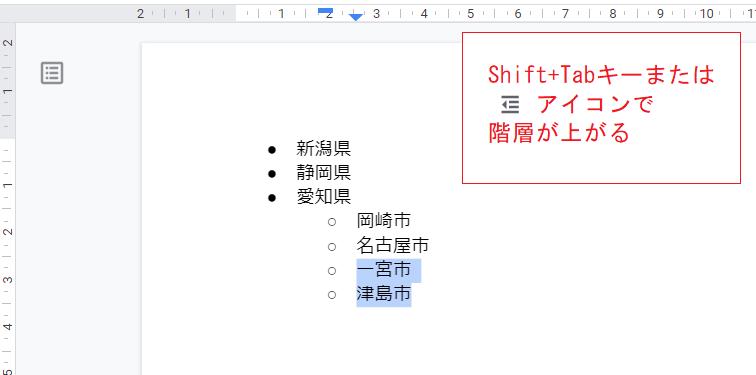Select the first-line indent marker on ruler
Image resolution: width=756 pixels, height=375 pixels.
[326, 10]
